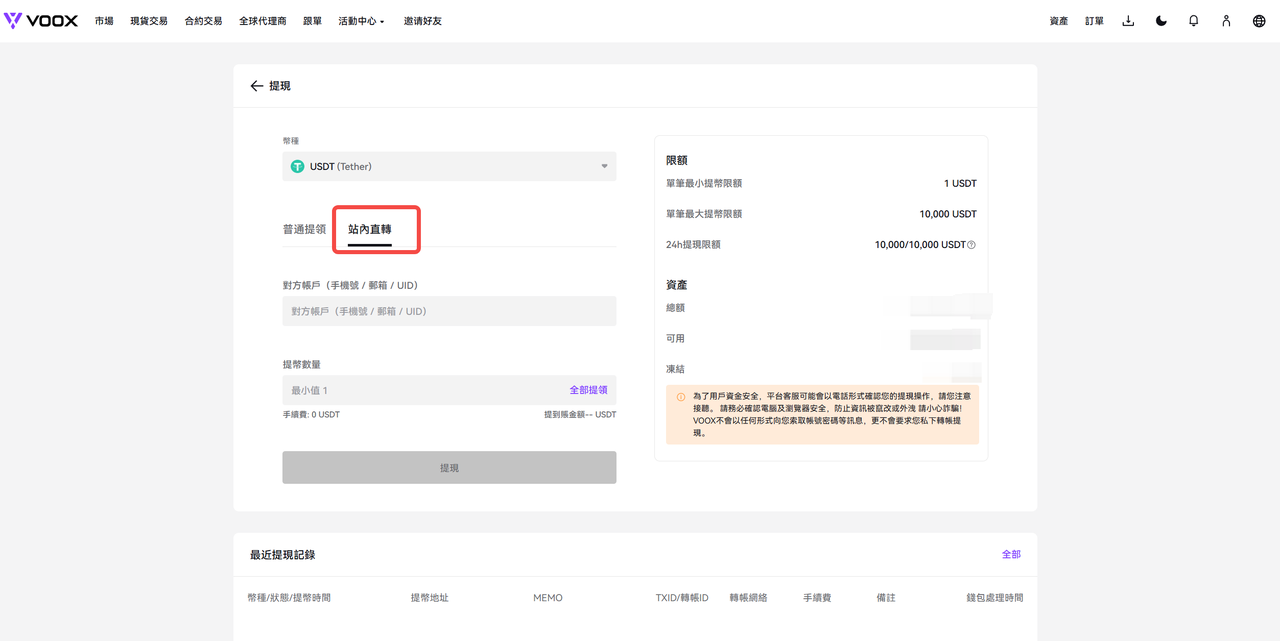Click the 資產 section heading in panel
Screen dimensions: 1280x641
(x=677, y=285)
